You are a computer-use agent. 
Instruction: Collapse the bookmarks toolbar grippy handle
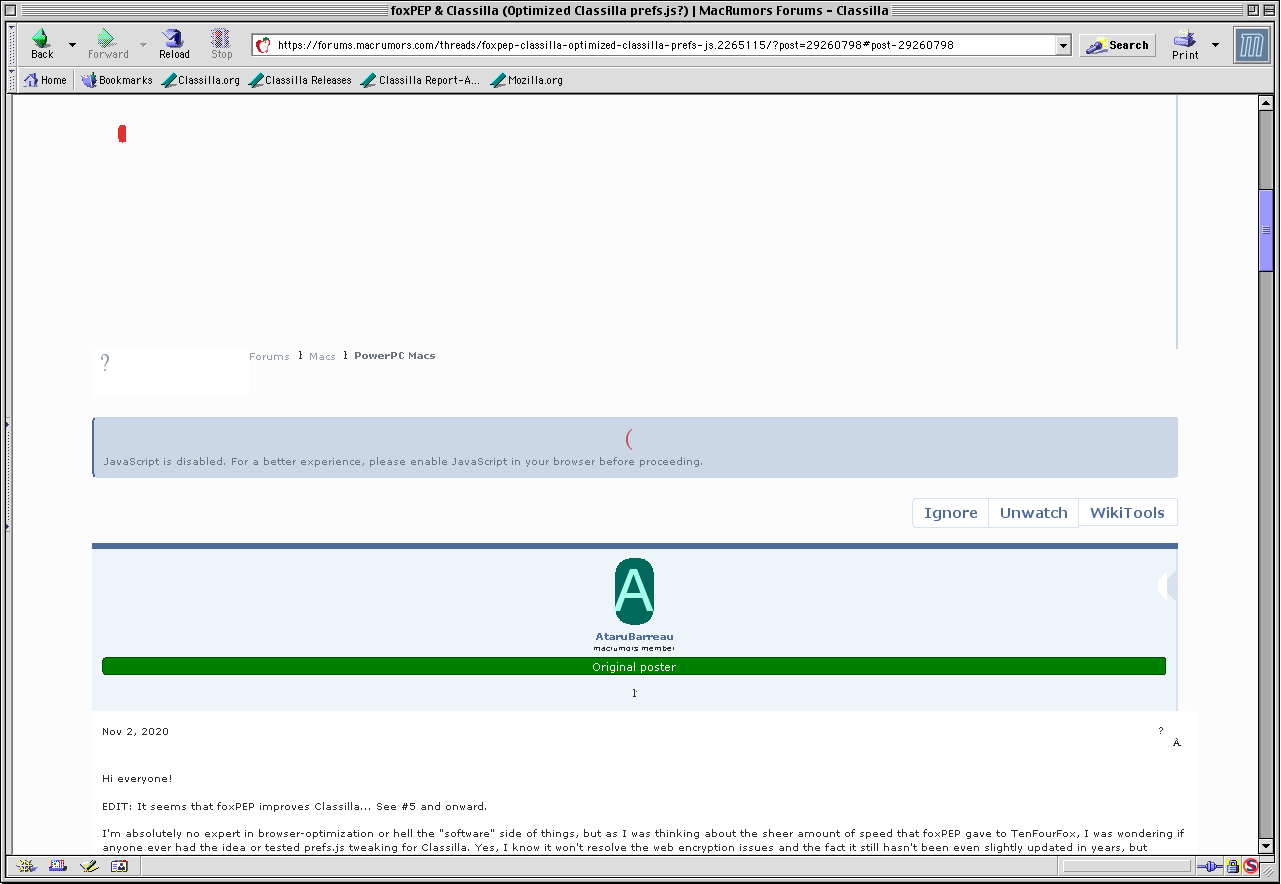[x=13, y=80]
